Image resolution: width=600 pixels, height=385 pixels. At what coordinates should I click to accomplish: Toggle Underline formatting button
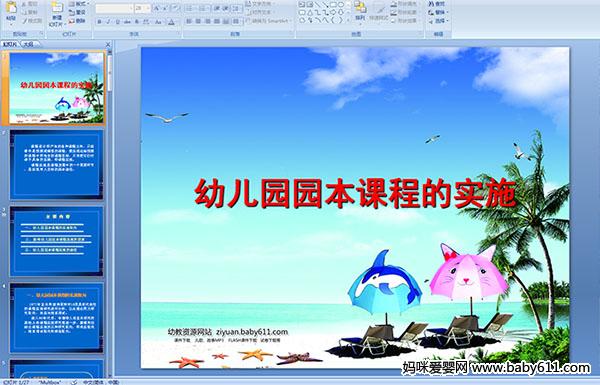(x=117, y=22)
